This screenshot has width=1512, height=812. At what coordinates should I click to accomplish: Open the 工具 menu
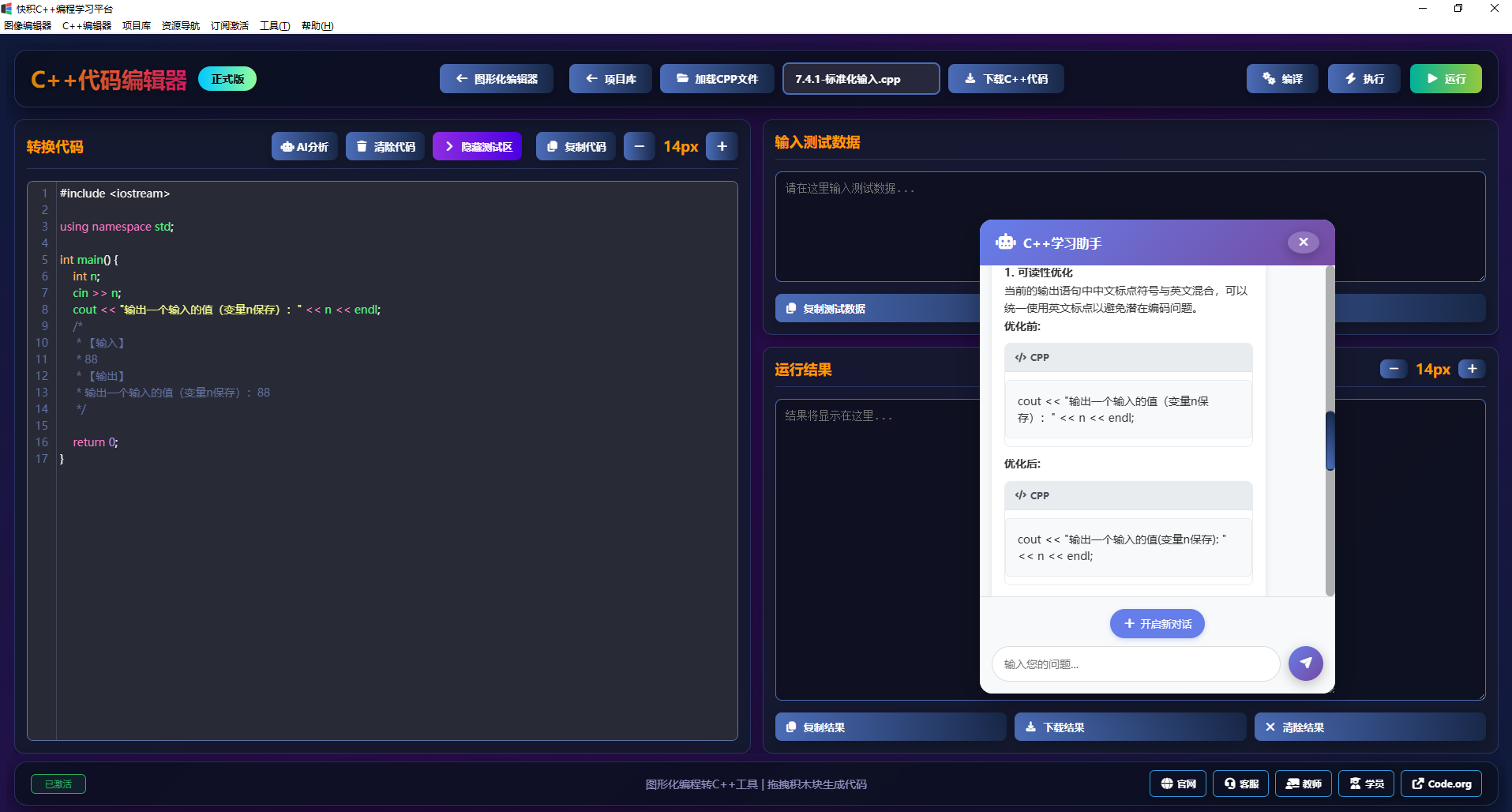[x=274, y=25]
